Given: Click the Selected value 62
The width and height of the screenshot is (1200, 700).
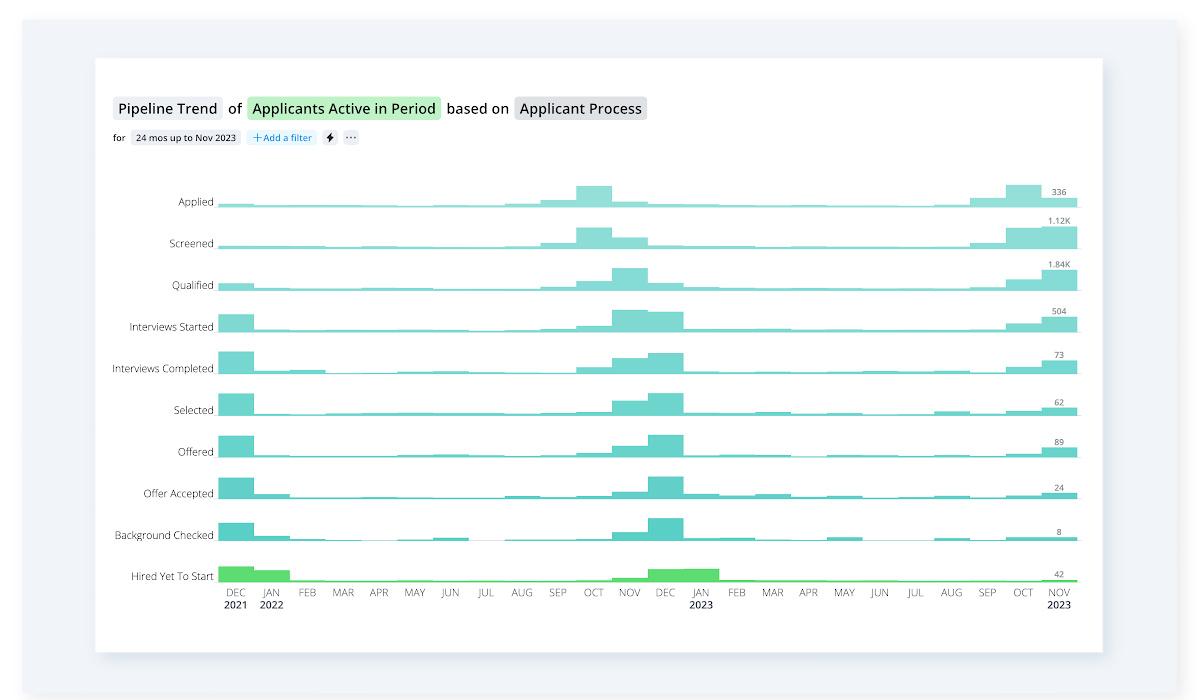Looking at the screenshot, I should click(x=1059, y=402).
